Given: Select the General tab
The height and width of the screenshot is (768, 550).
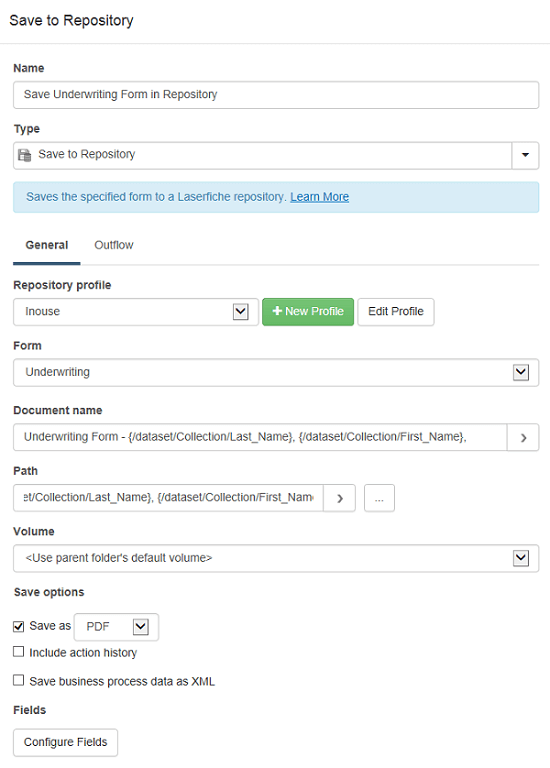Looking at the screenshot, I should pos(47,245).
